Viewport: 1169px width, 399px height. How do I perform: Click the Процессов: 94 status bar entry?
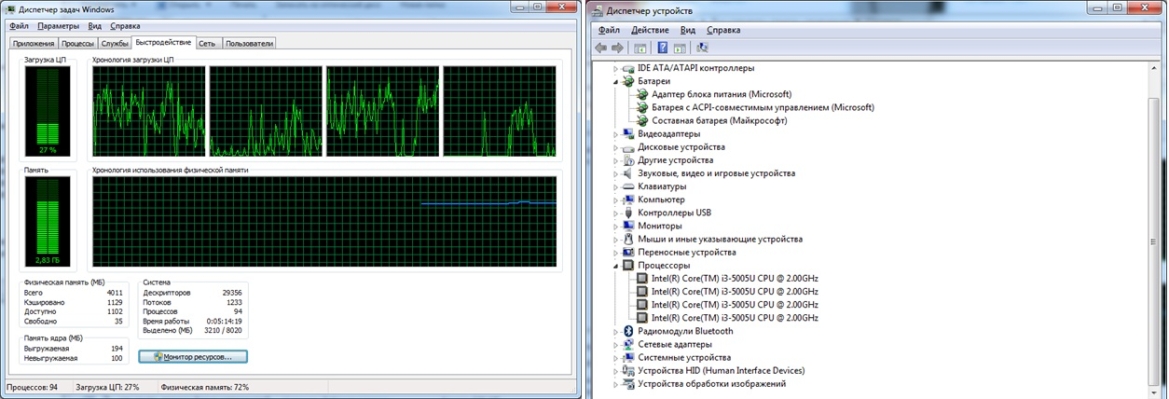click(31, 388)
